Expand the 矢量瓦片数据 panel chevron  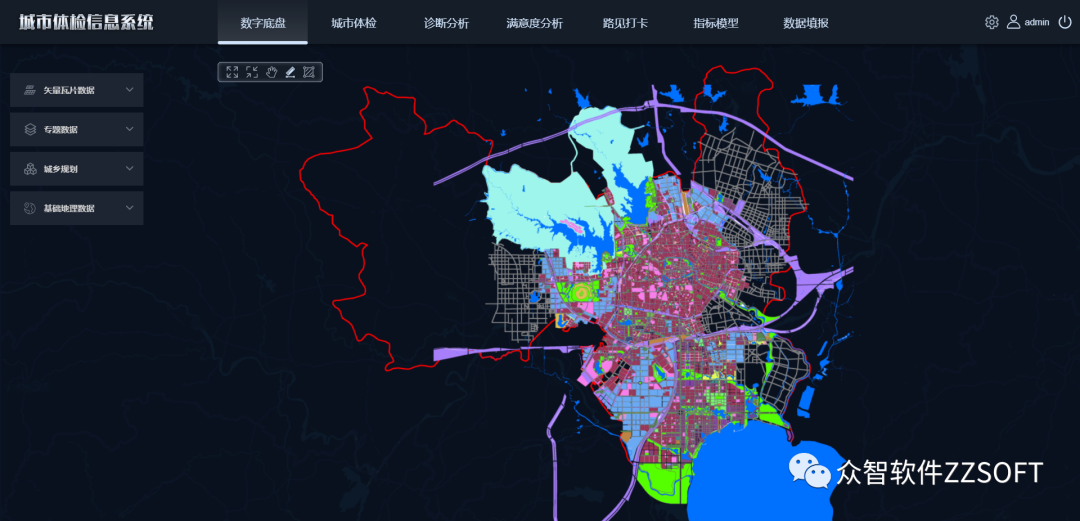point(130,90)
